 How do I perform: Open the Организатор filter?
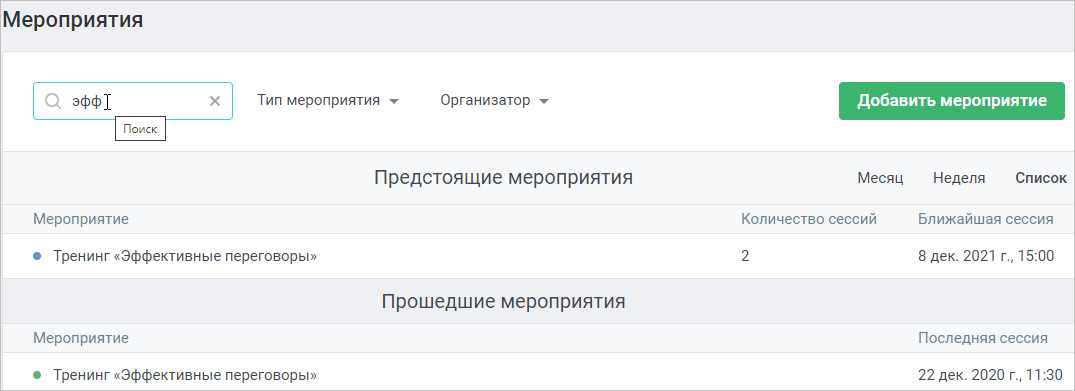tap(494, 101)
